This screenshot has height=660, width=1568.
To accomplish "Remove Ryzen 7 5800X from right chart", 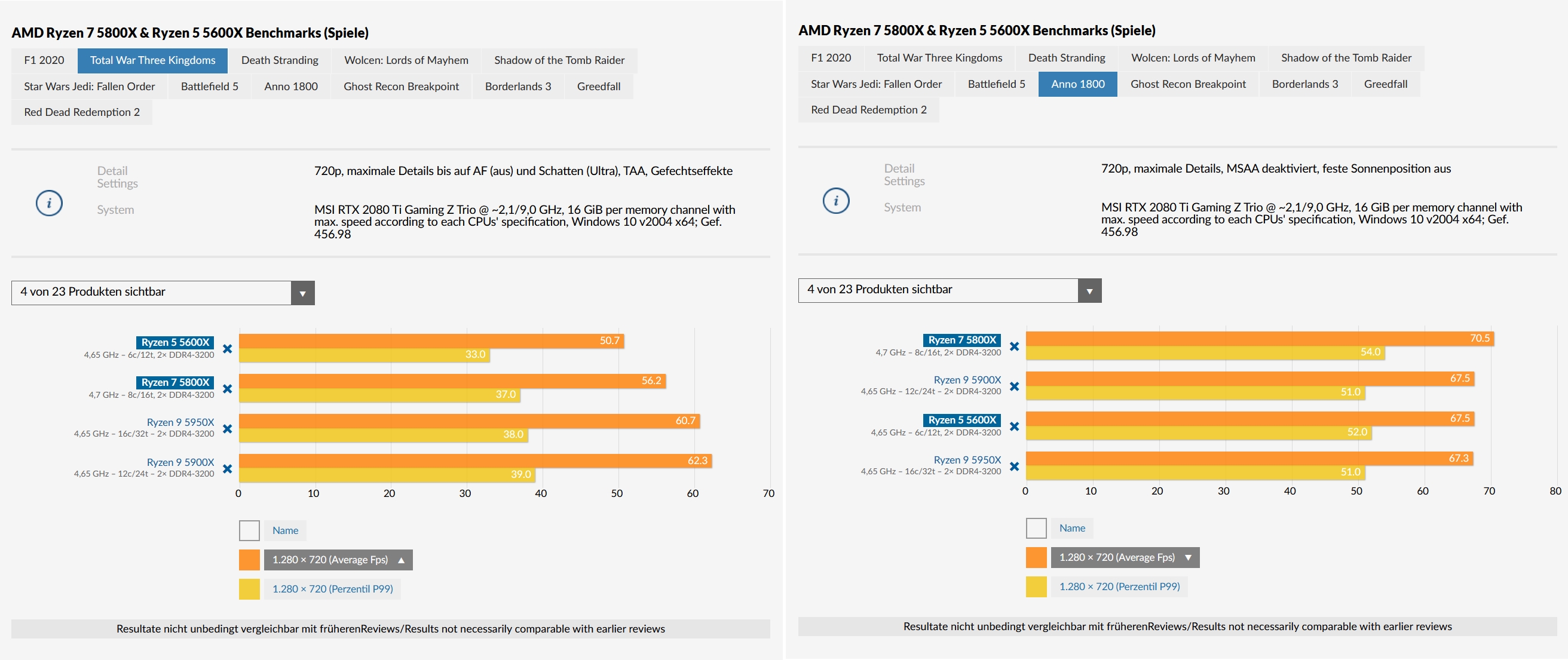I will point(1014,346).
